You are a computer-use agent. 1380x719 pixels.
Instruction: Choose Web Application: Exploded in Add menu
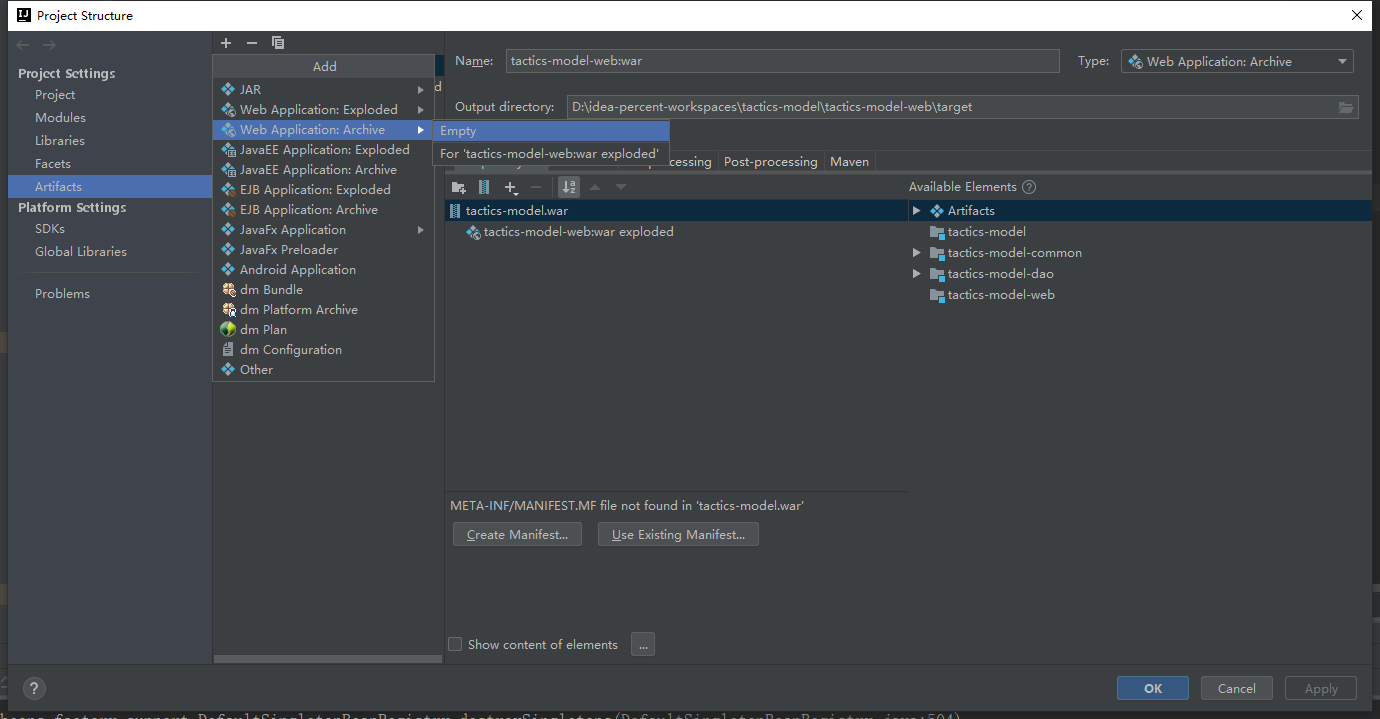click(324, 109)
